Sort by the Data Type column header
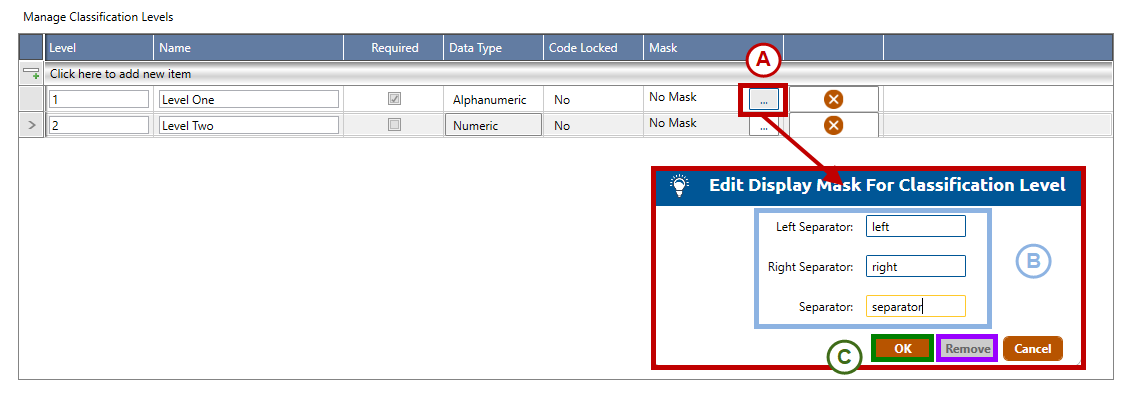 pos(493,48)
